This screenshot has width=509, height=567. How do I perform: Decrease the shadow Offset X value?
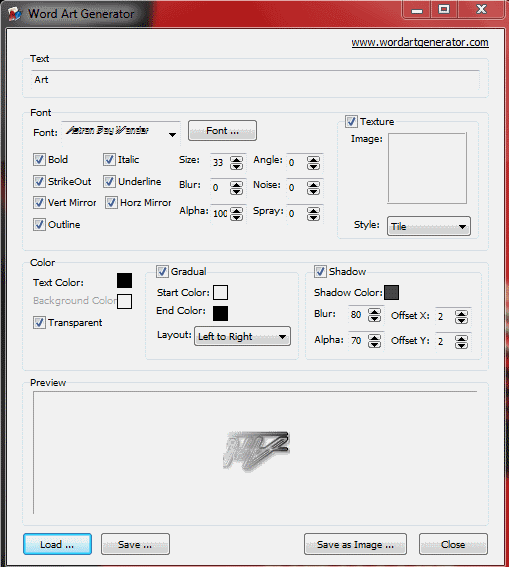tap(461, 321)
